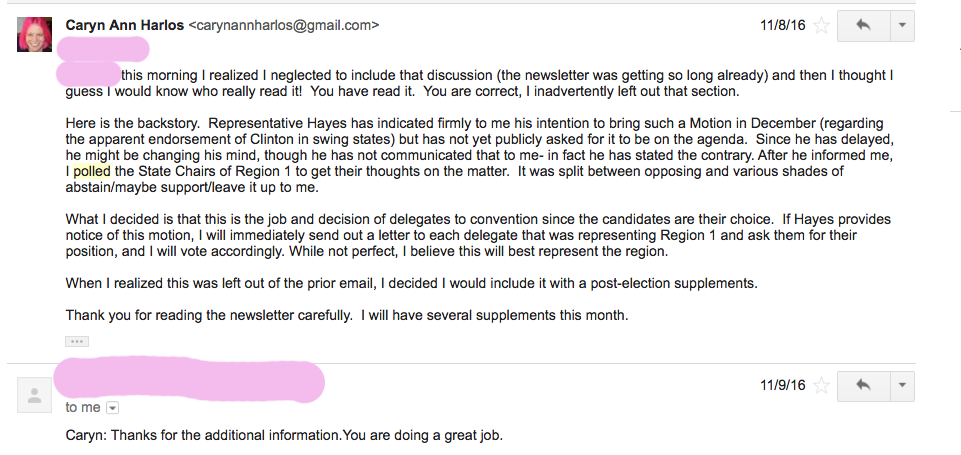The width and height of the screenshot is (961, 455).
Task: Click the 11/8/16 date stamp
Action: click(782, 25)
